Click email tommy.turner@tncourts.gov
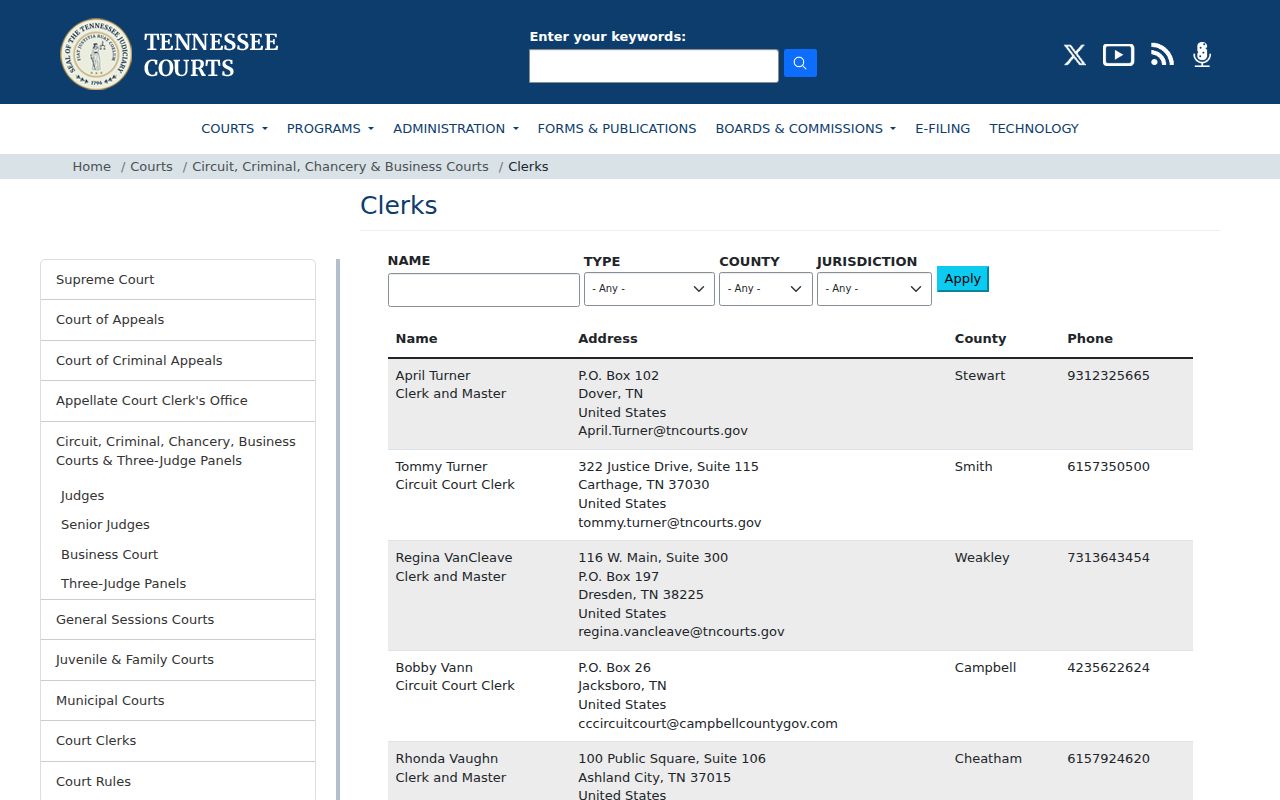Screen dimensions: 1280x800 [x=670, y=522]
